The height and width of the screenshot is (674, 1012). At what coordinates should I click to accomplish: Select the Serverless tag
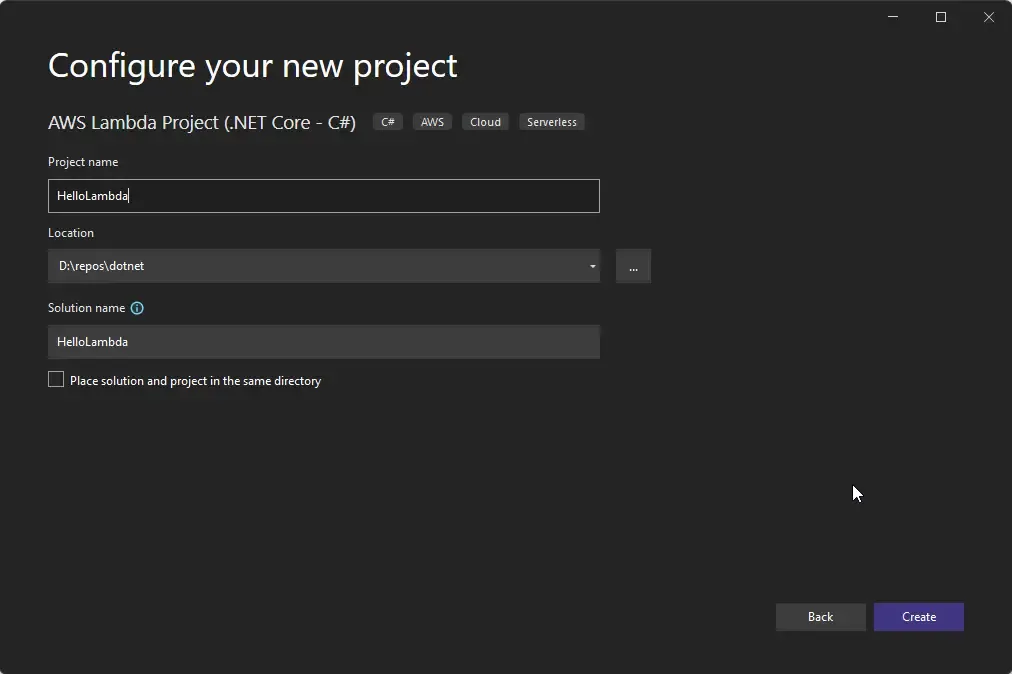551,122
